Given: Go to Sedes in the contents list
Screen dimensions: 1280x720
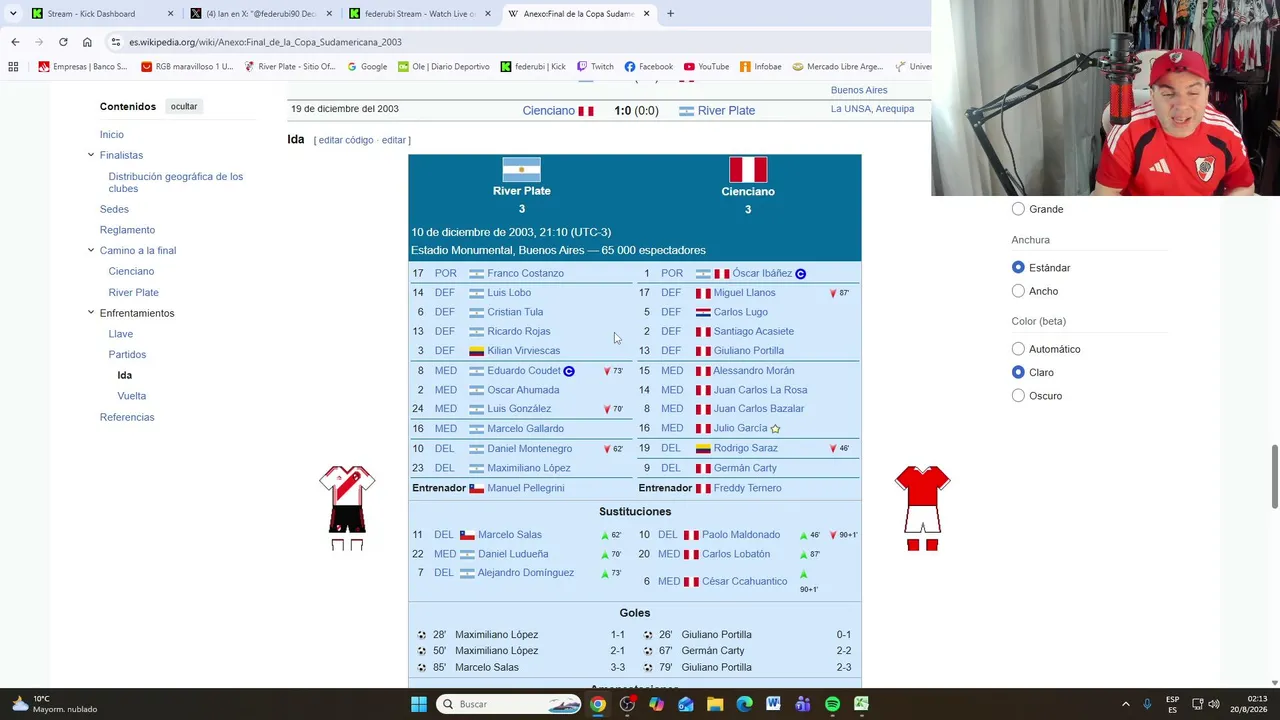Looking at the screenshot, I should tap(114, 209).
